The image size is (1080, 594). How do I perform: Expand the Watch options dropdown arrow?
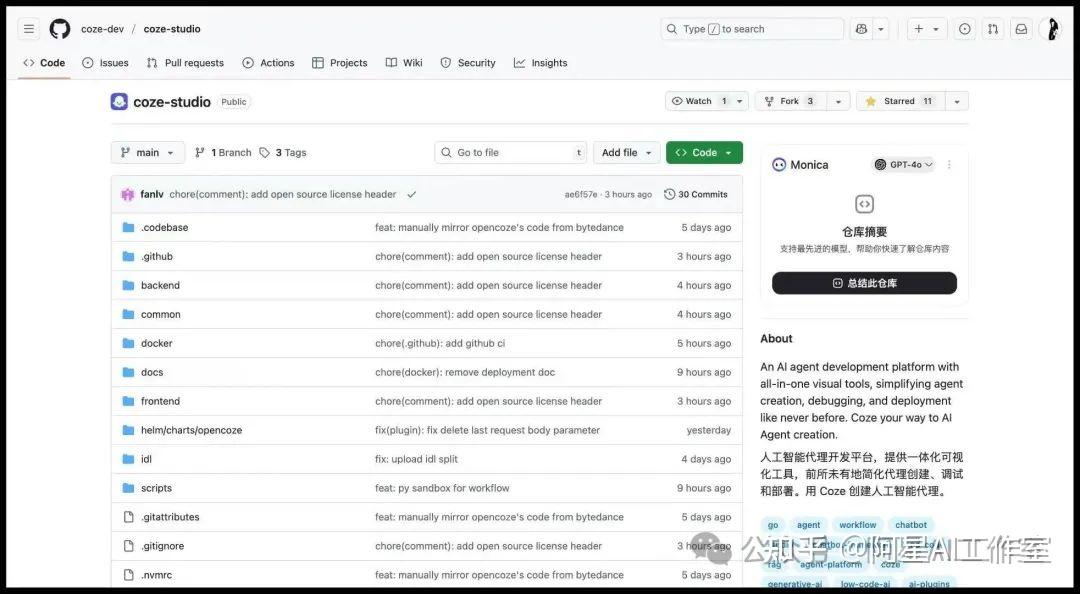pos(740,101)
